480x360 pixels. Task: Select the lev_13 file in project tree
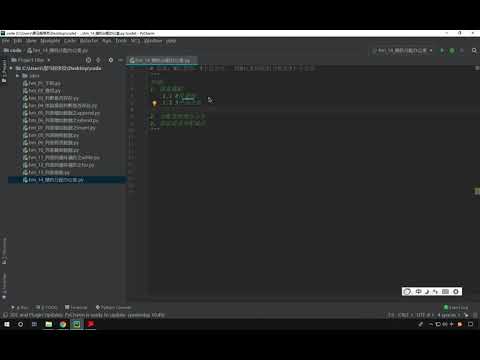[x=46, y=172]
